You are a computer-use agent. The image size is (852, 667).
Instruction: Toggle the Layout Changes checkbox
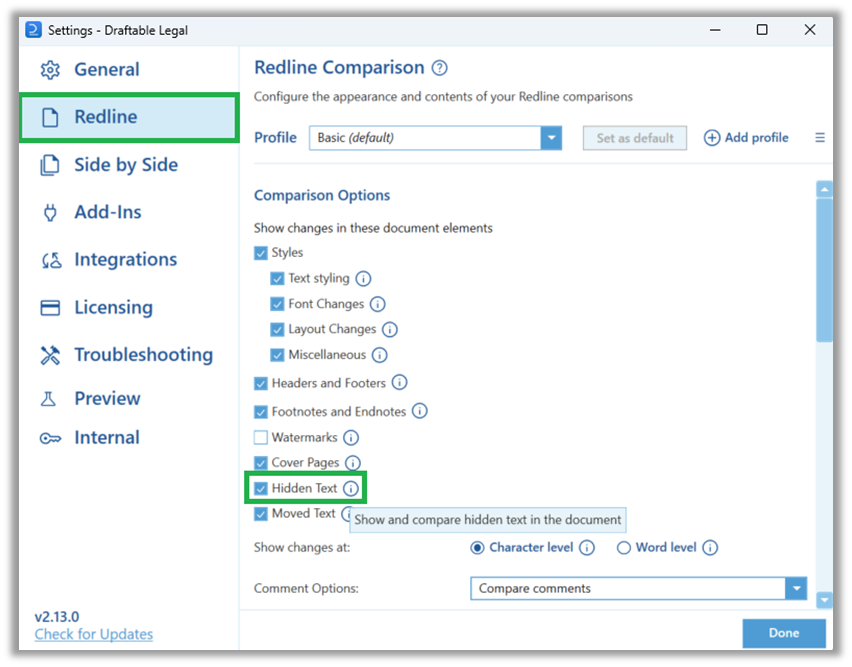pos(277,329)
